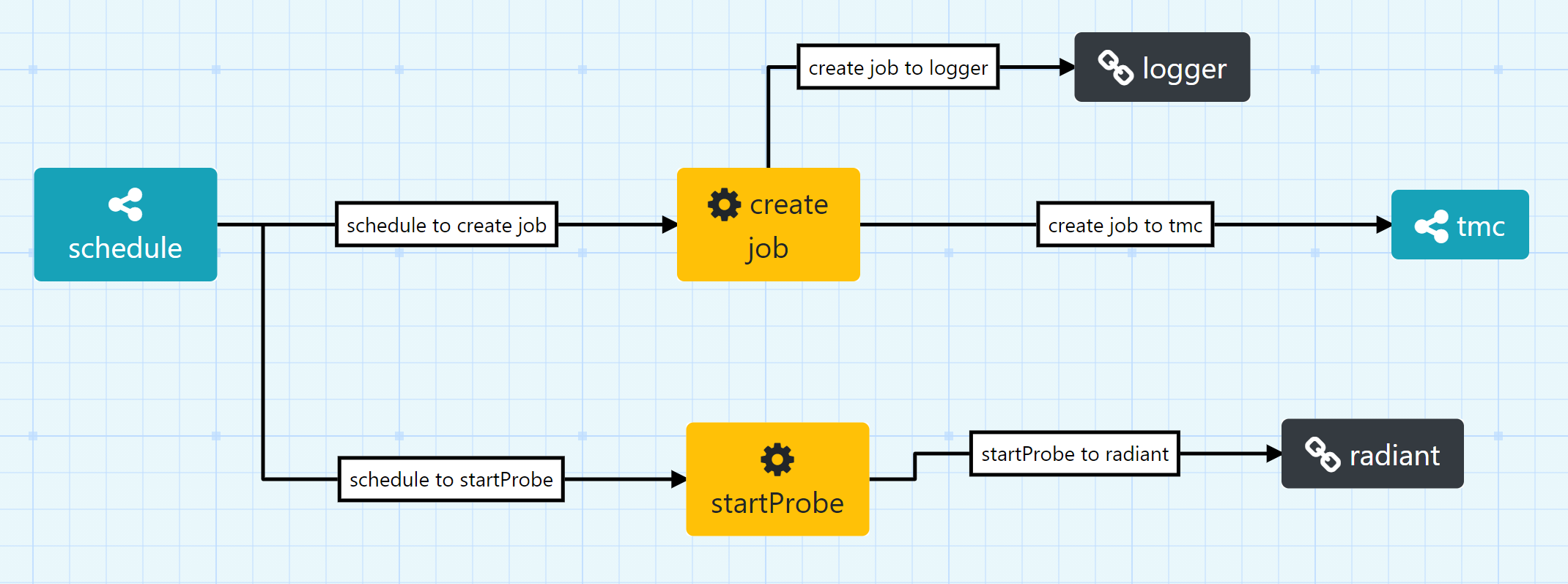
Task: Click the chain link icon on radiant node
Action: (x=1323, y=454)
